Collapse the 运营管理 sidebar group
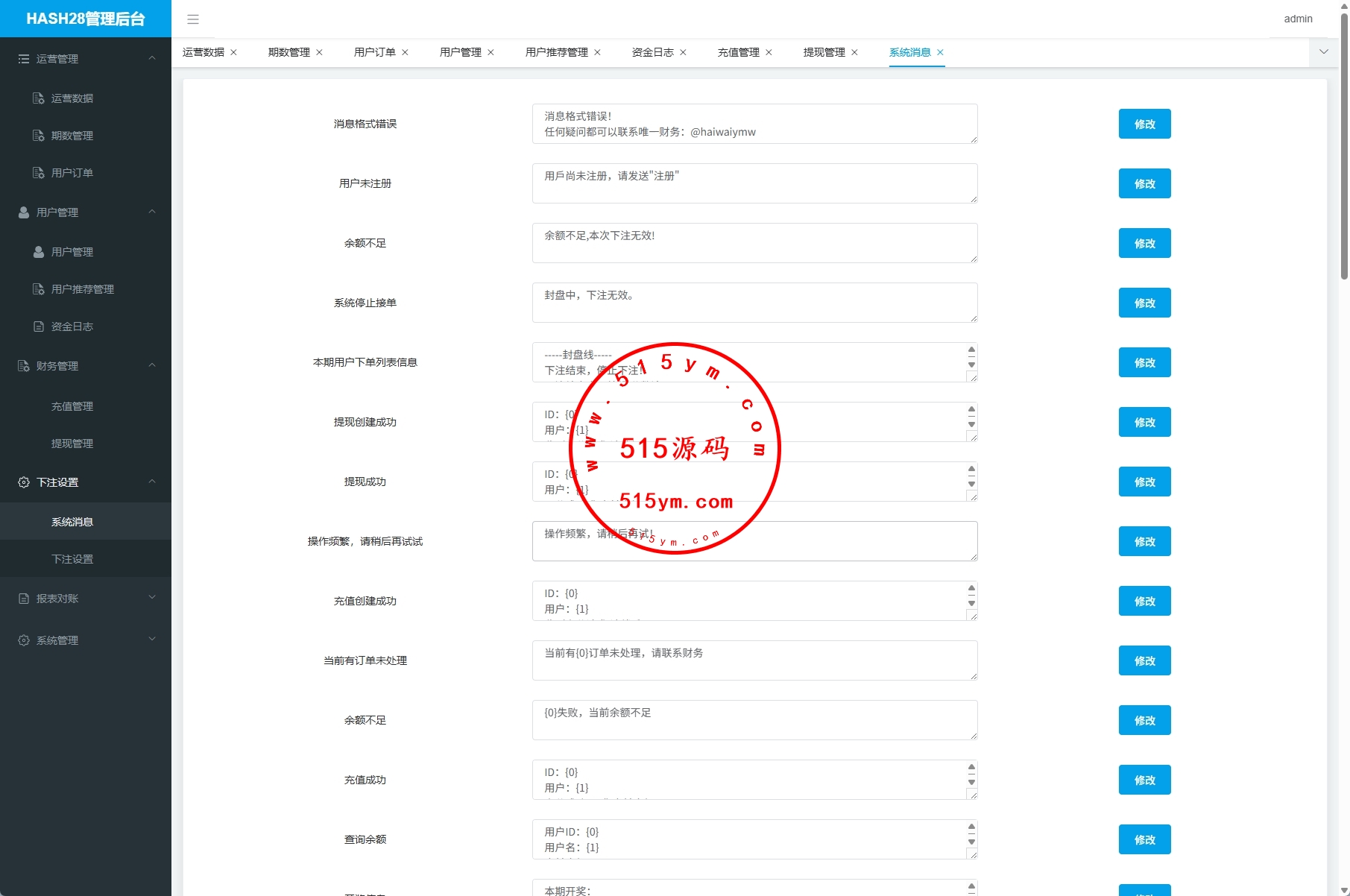Screen dimensions: 1350x896 pyautogui.click(x=152, y=58)
